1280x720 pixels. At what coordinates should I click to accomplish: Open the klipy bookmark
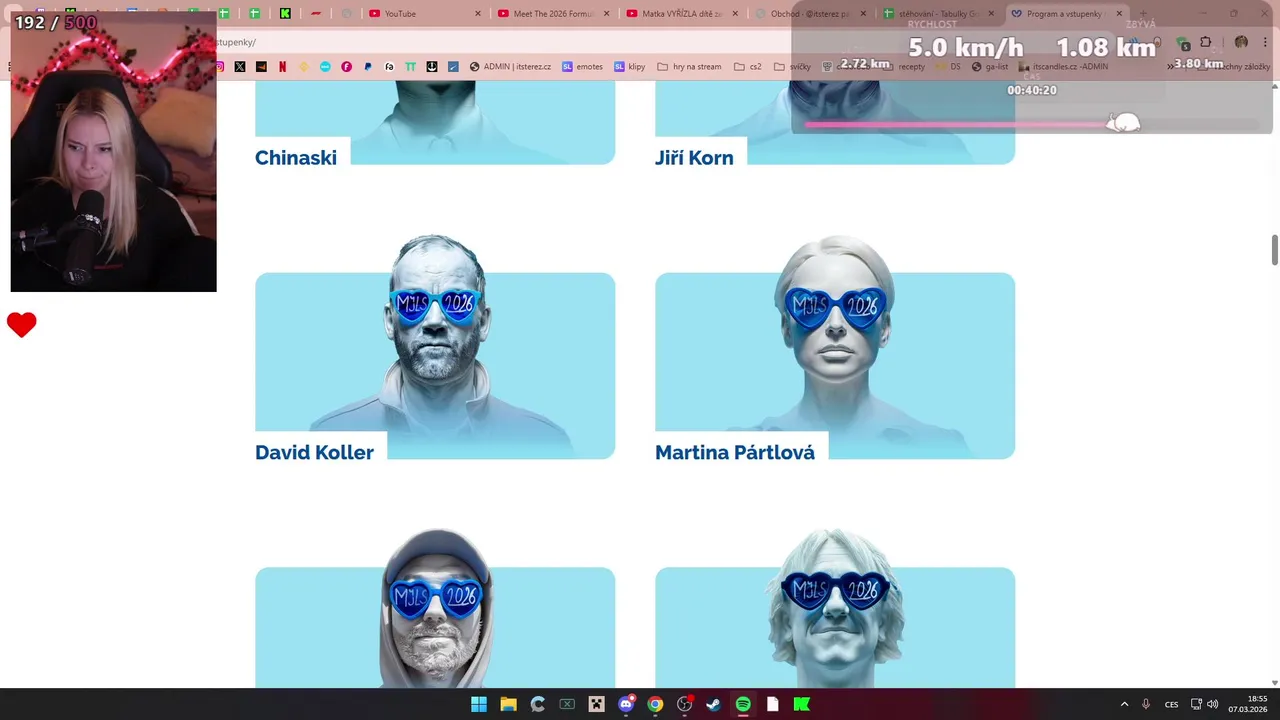630,67
